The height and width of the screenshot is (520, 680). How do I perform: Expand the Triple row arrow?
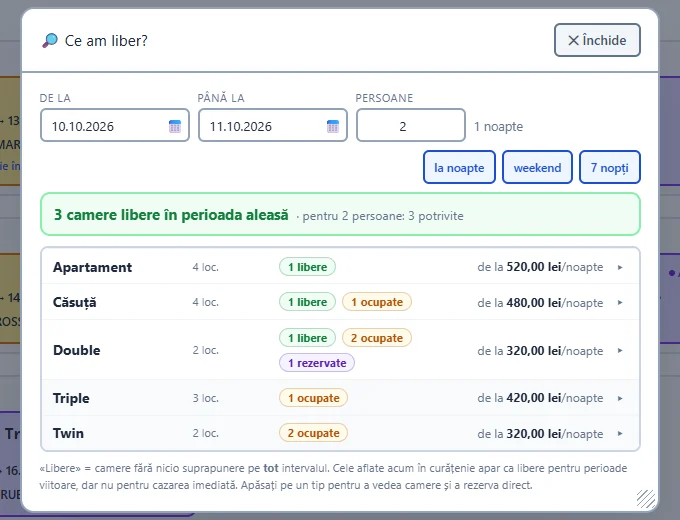point(620,398)
